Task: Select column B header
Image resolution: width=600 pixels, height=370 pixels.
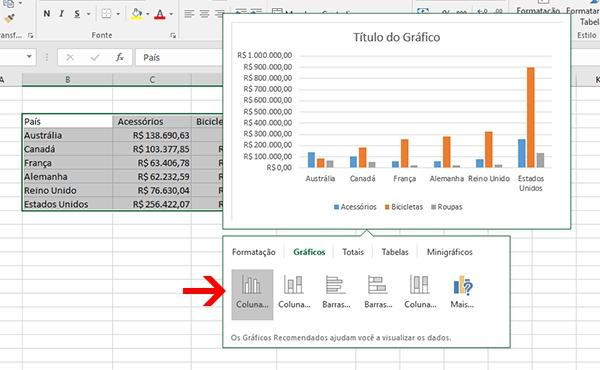Action: 67,80
